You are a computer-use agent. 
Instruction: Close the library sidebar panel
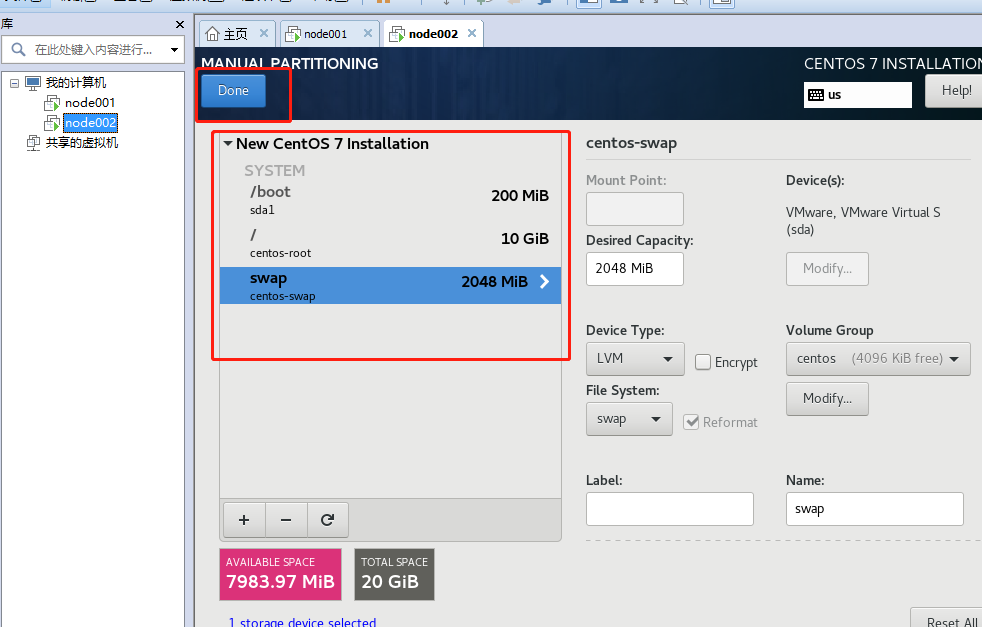click(x=179, y=24)
